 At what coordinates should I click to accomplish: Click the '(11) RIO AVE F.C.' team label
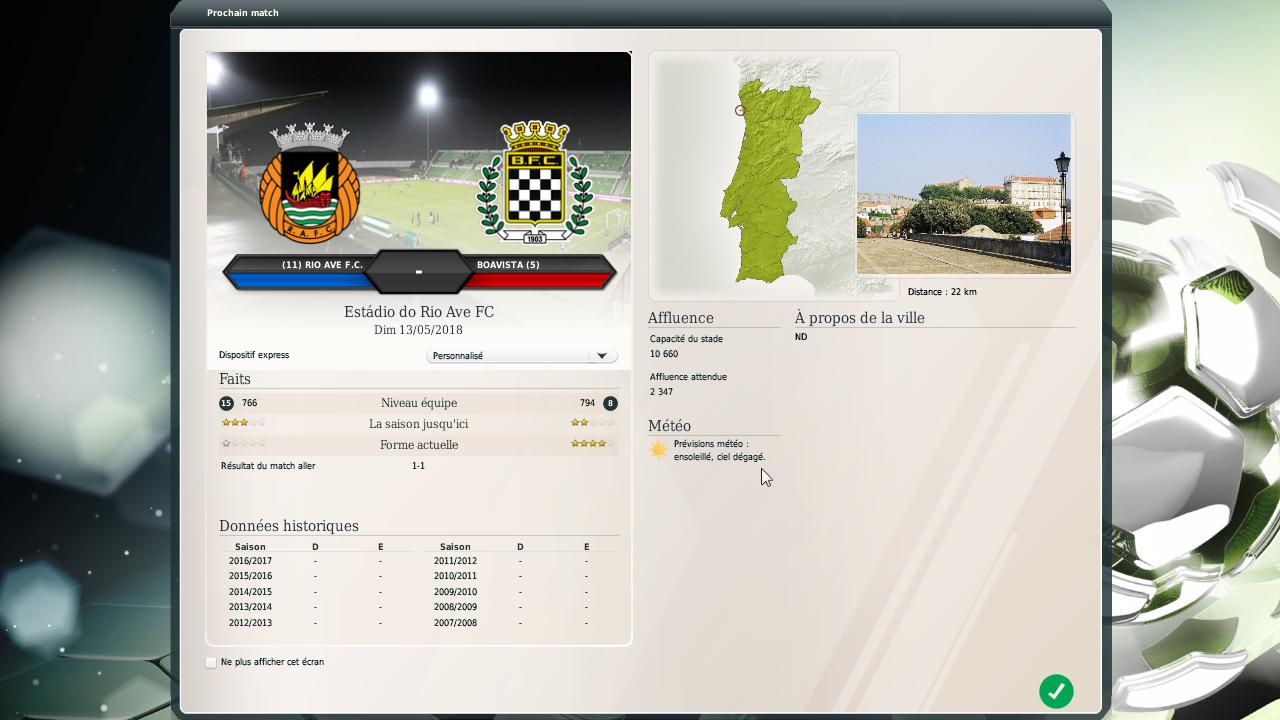tap(322, 265)
